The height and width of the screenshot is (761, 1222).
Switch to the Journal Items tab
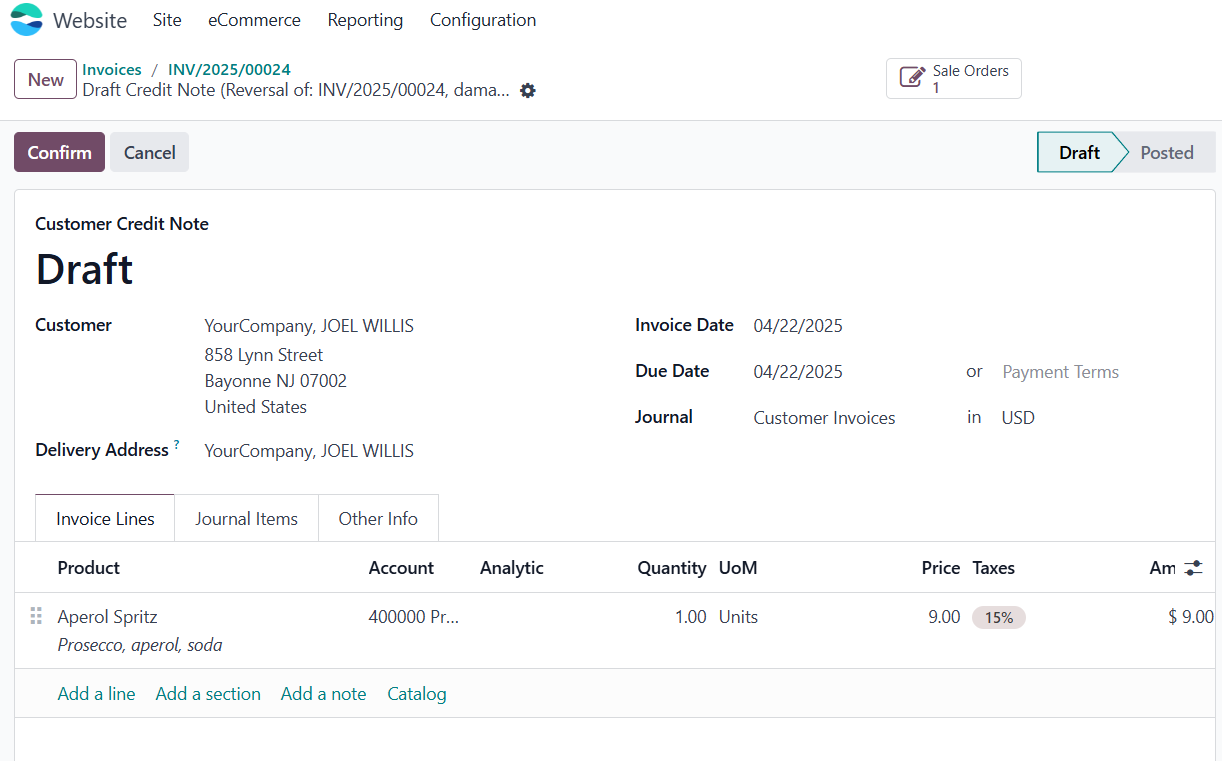[246, 519]
